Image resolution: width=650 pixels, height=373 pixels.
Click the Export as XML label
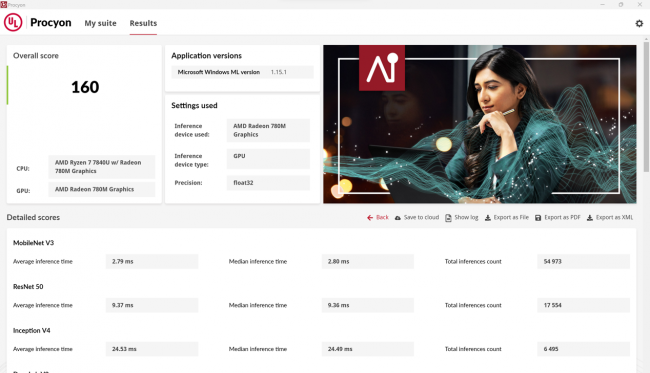click(614, 217)
